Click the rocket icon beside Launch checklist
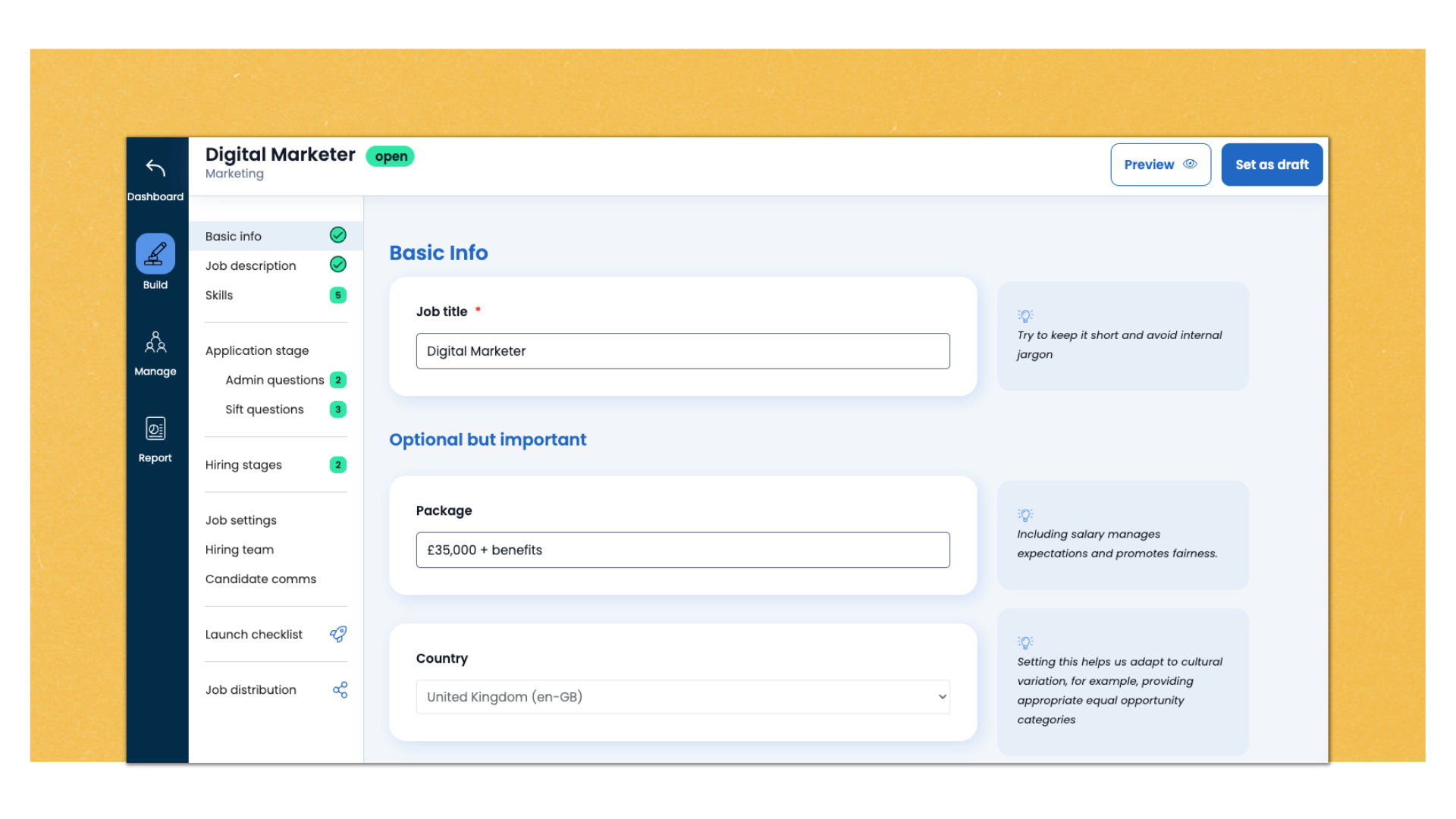 click(x=339, y=634)
